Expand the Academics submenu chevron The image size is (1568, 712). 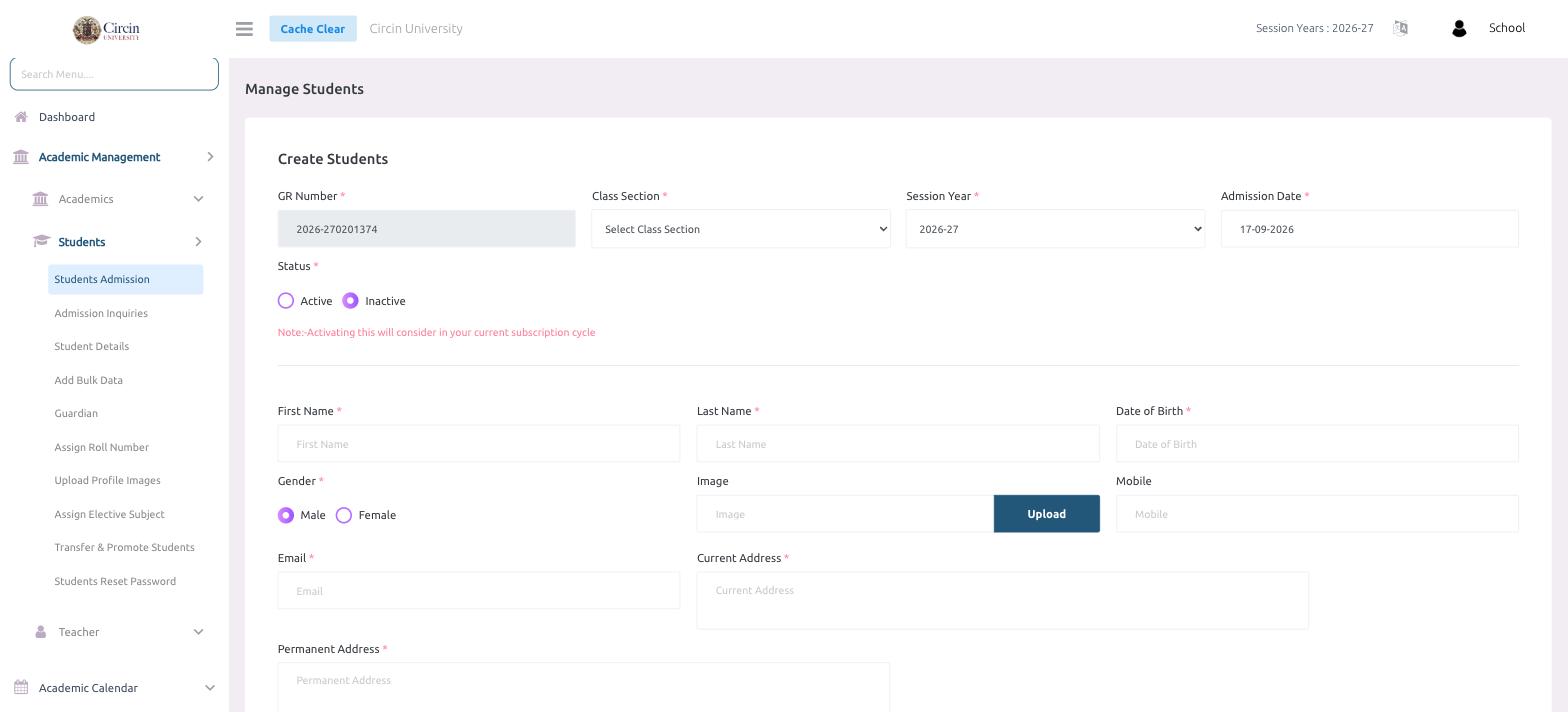198,199
